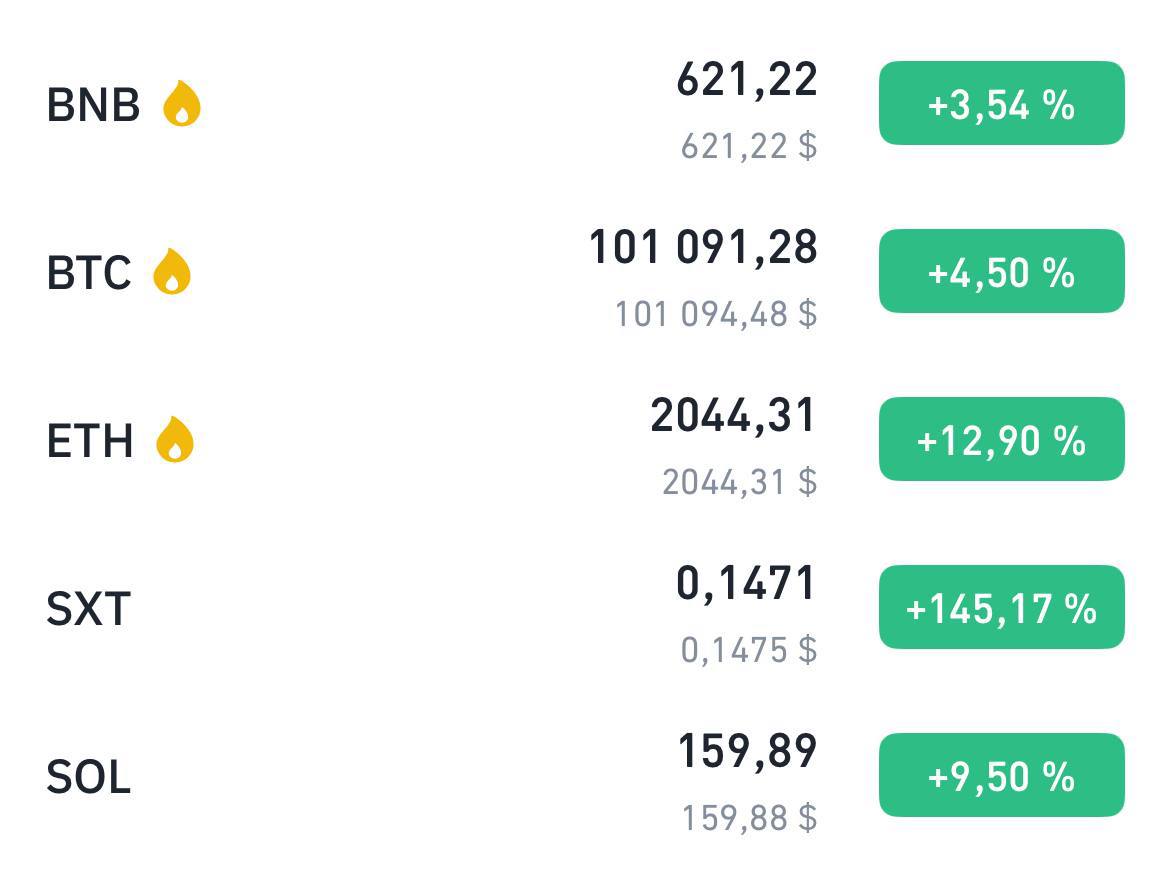Click the +3,54 % change badge
Screen dimensions: 1170x880
pos(1001,103)
